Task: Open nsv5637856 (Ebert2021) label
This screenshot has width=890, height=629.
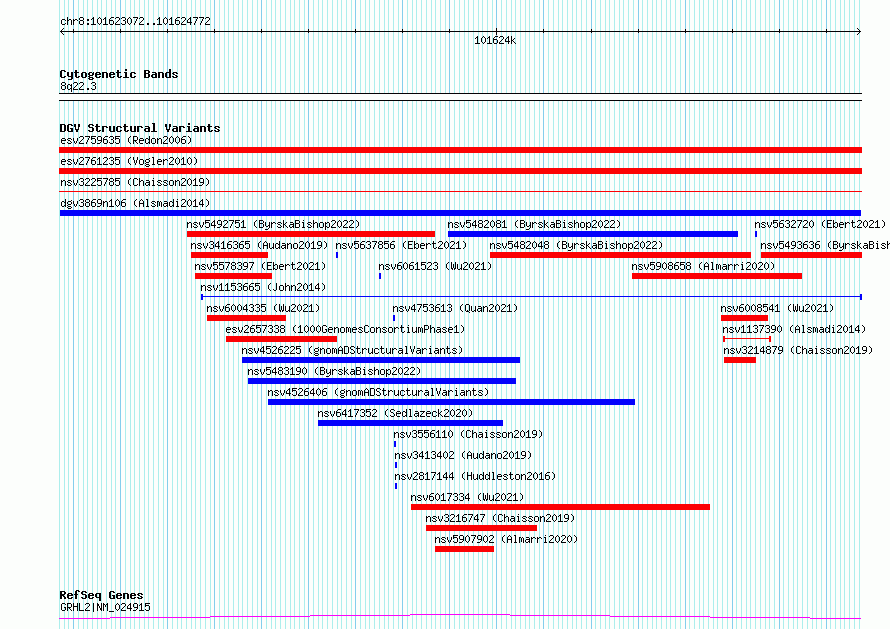Action: (x=401, y=245)
